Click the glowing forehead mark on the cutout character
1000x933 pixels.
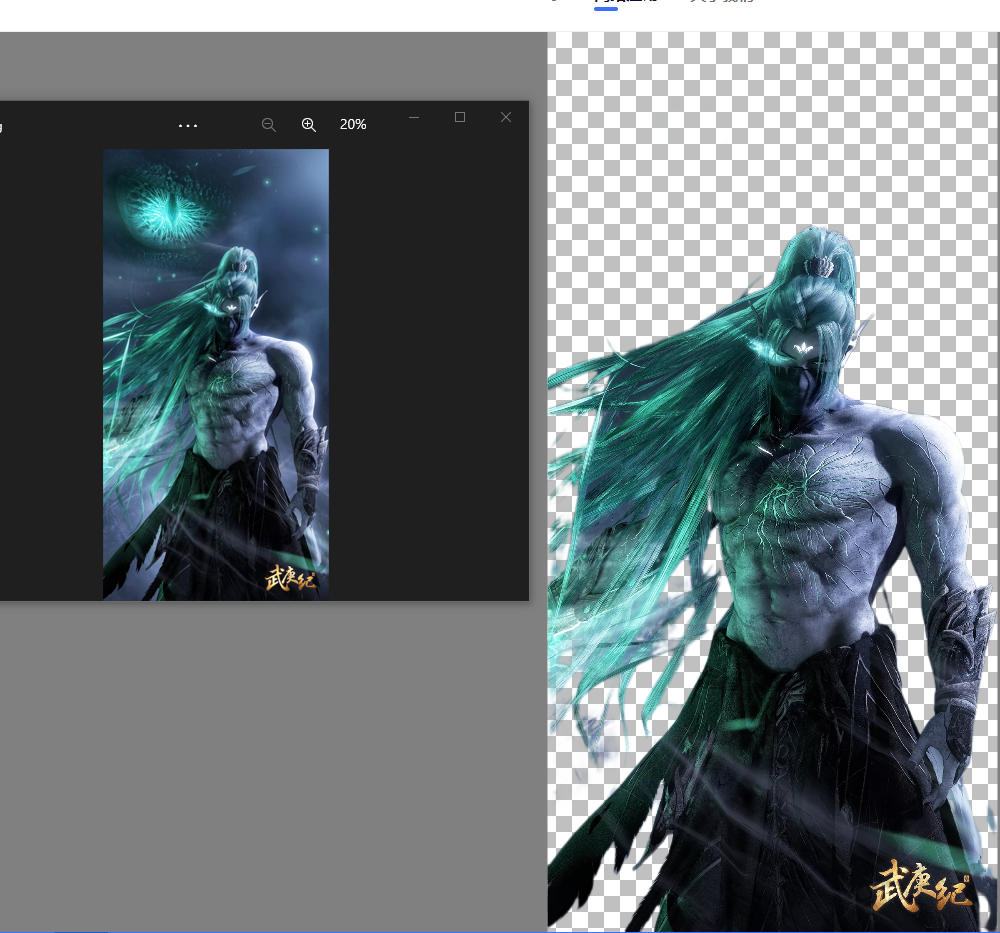(802, 349)
